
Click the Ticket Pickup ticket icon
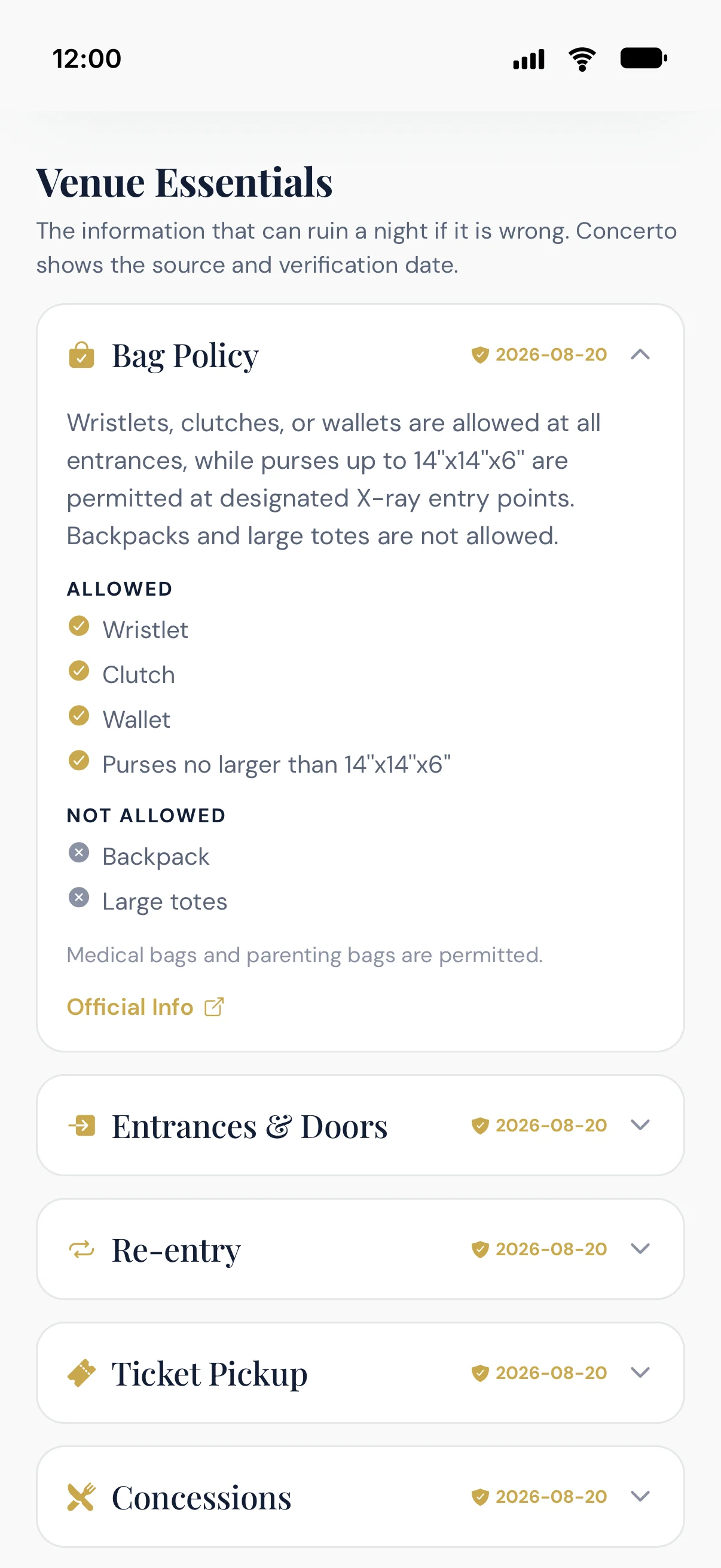coord(81,1372)
